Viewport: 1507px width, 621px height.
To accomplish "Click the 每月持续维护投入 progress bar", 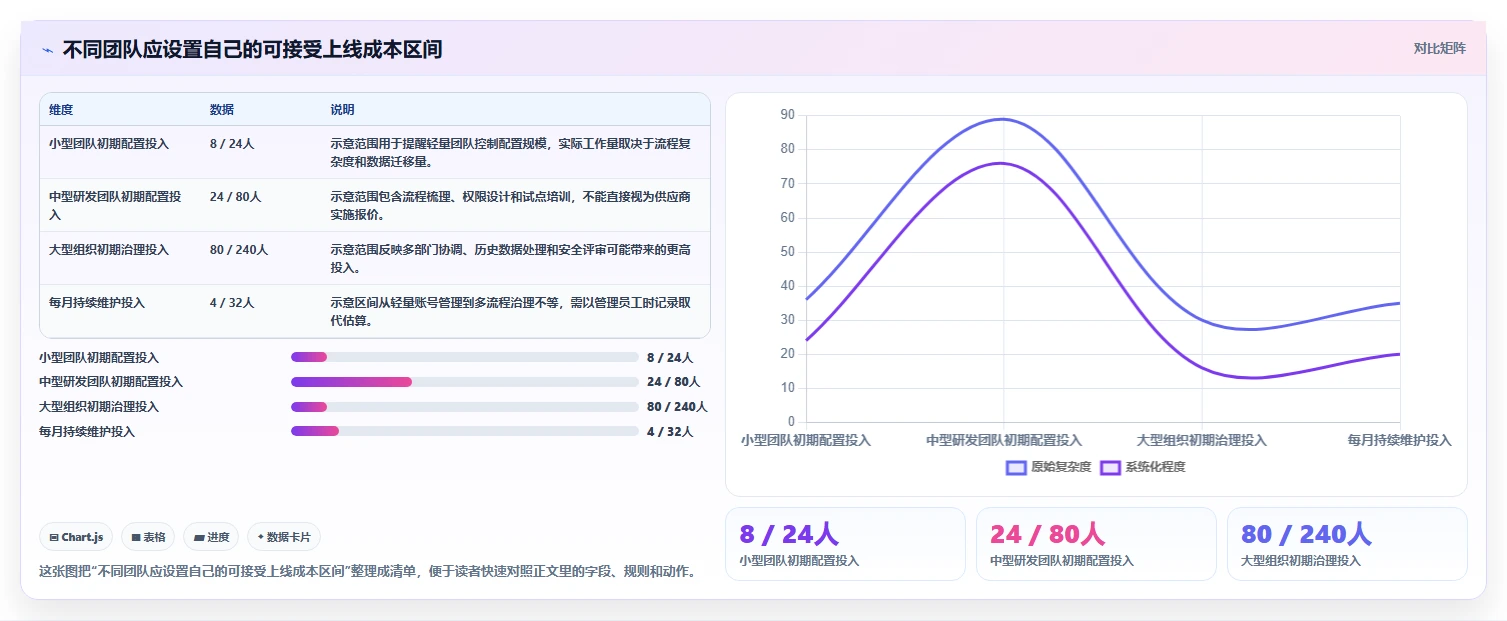I will tap(464, 431).
